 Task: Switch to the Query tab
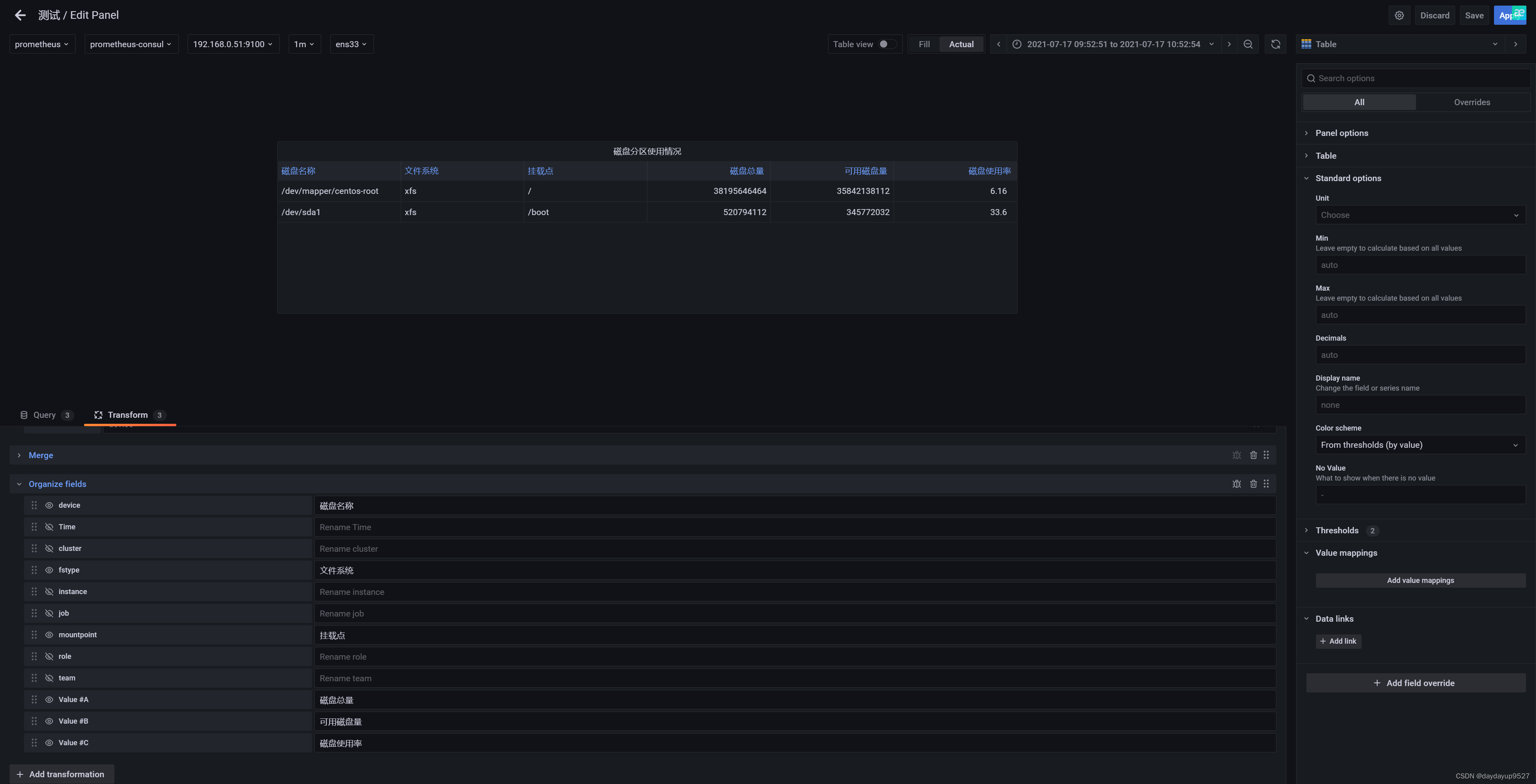[45, 415]
